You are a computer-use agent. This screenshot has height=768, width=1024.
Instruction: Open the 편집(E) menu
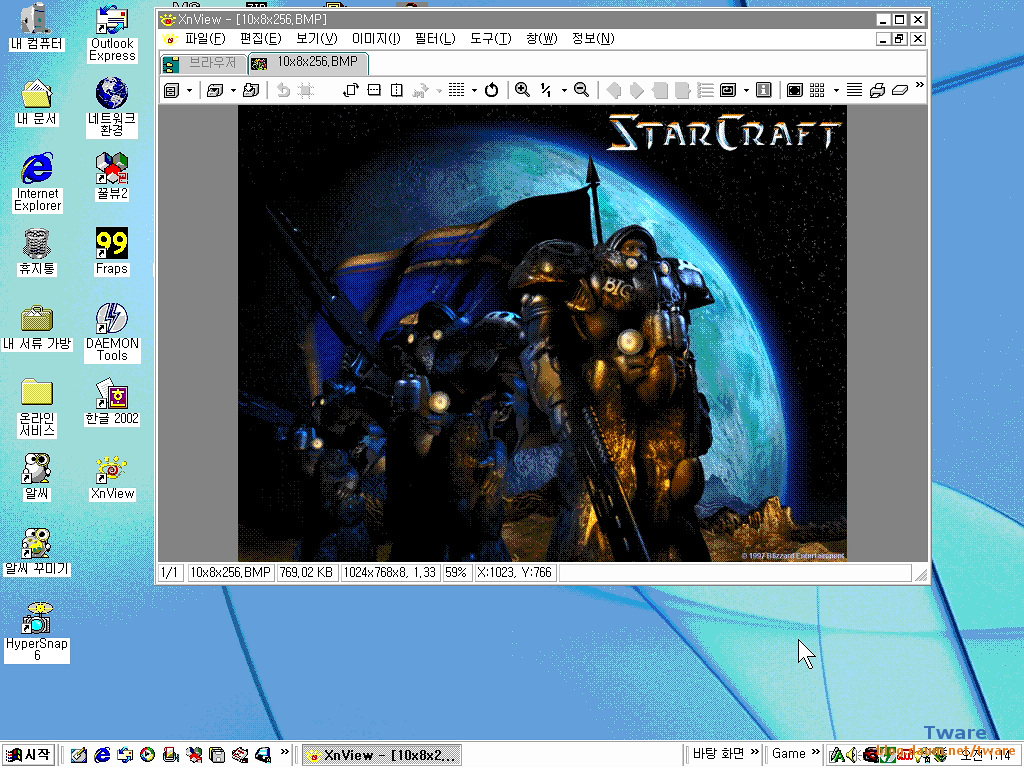[261, 39]
